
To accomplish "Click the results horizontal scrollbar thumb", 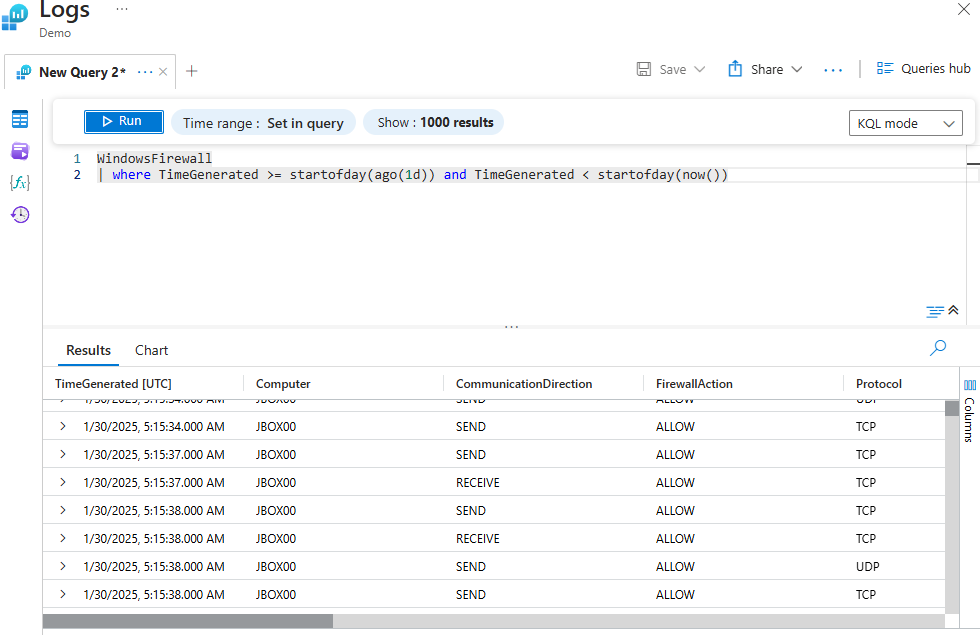I will pos(188,621).
